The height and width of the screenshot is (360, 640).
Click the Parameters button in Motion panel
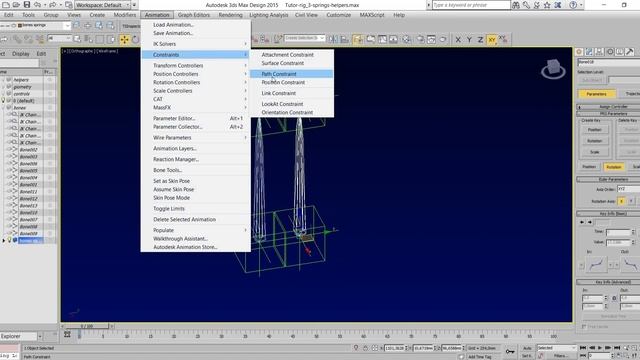(596, 94)
